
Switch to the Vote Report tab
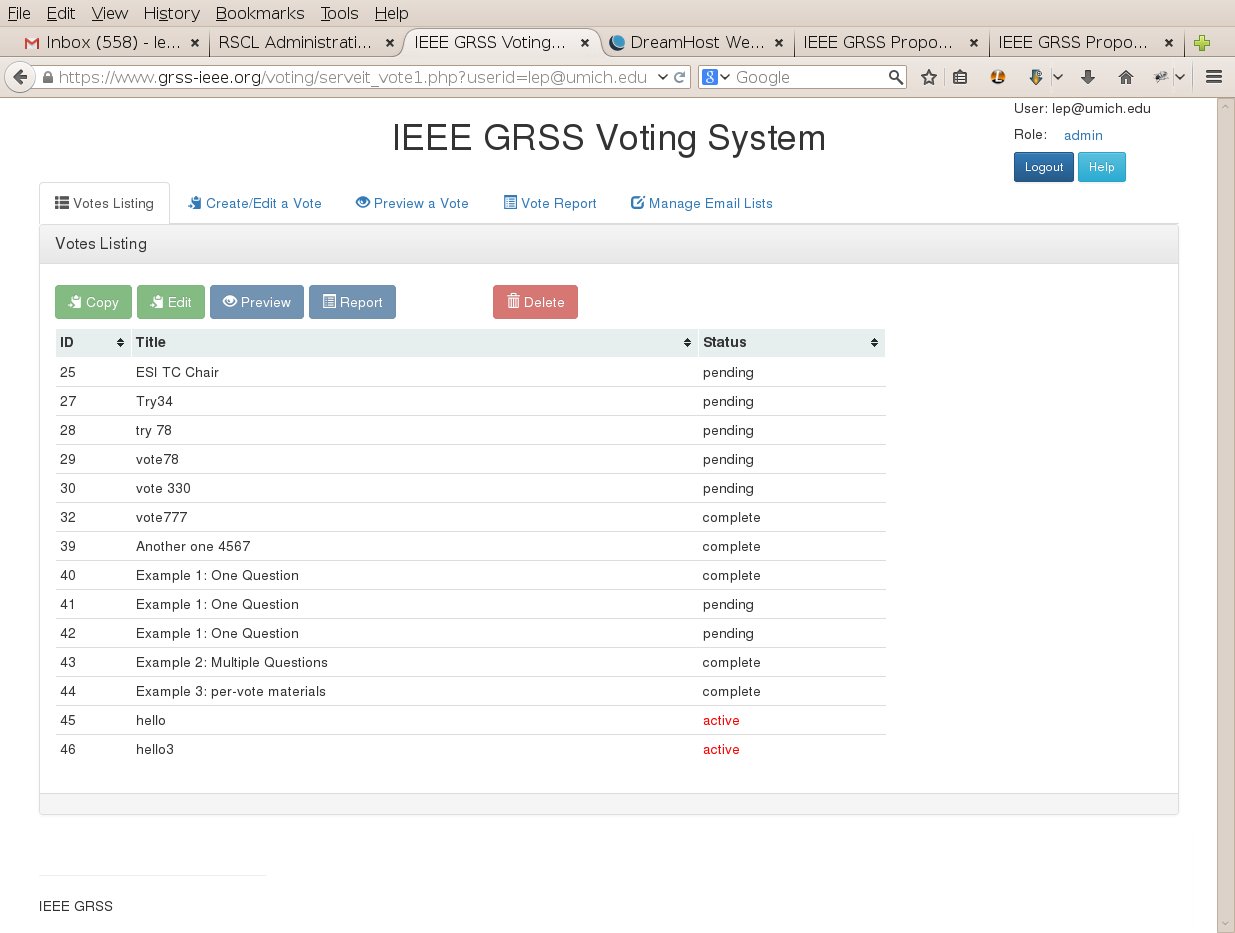[x=550, y=203]
